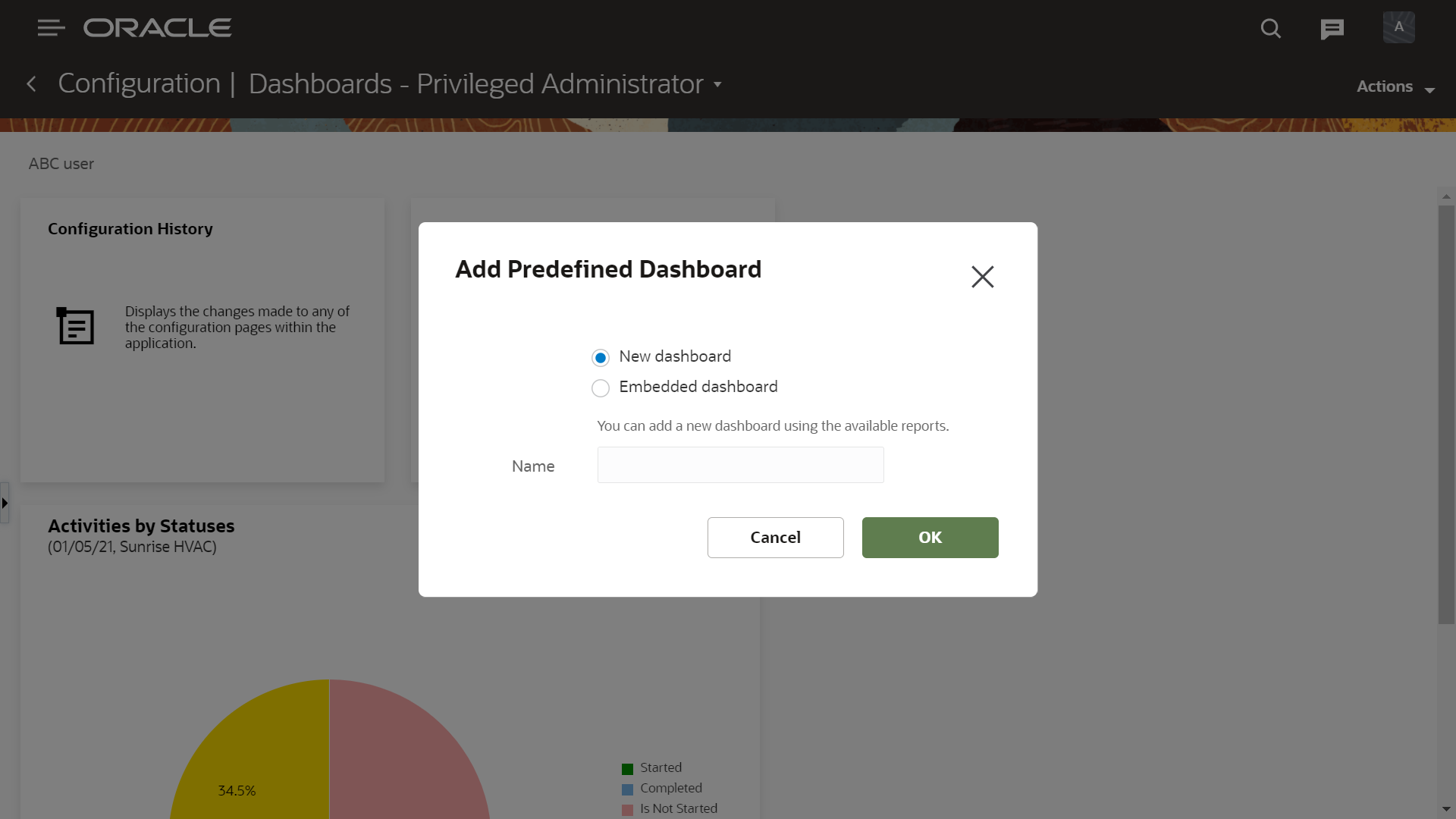Open the user avatar menu
This screenshot has width=1456, height=819.
pos(1398,27)
